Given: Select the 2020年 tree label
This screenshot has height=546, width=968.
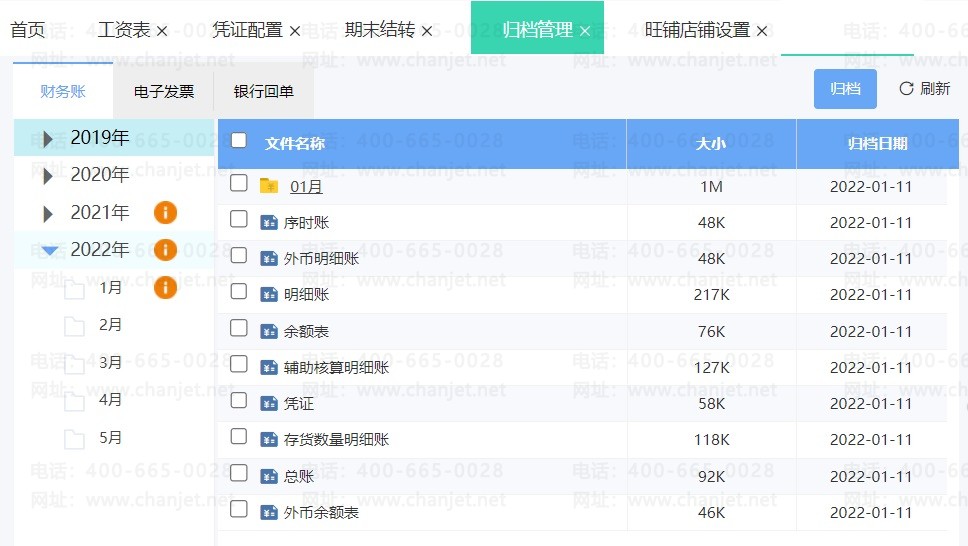Looking at the screenshot, I should [x=99, y=175].
